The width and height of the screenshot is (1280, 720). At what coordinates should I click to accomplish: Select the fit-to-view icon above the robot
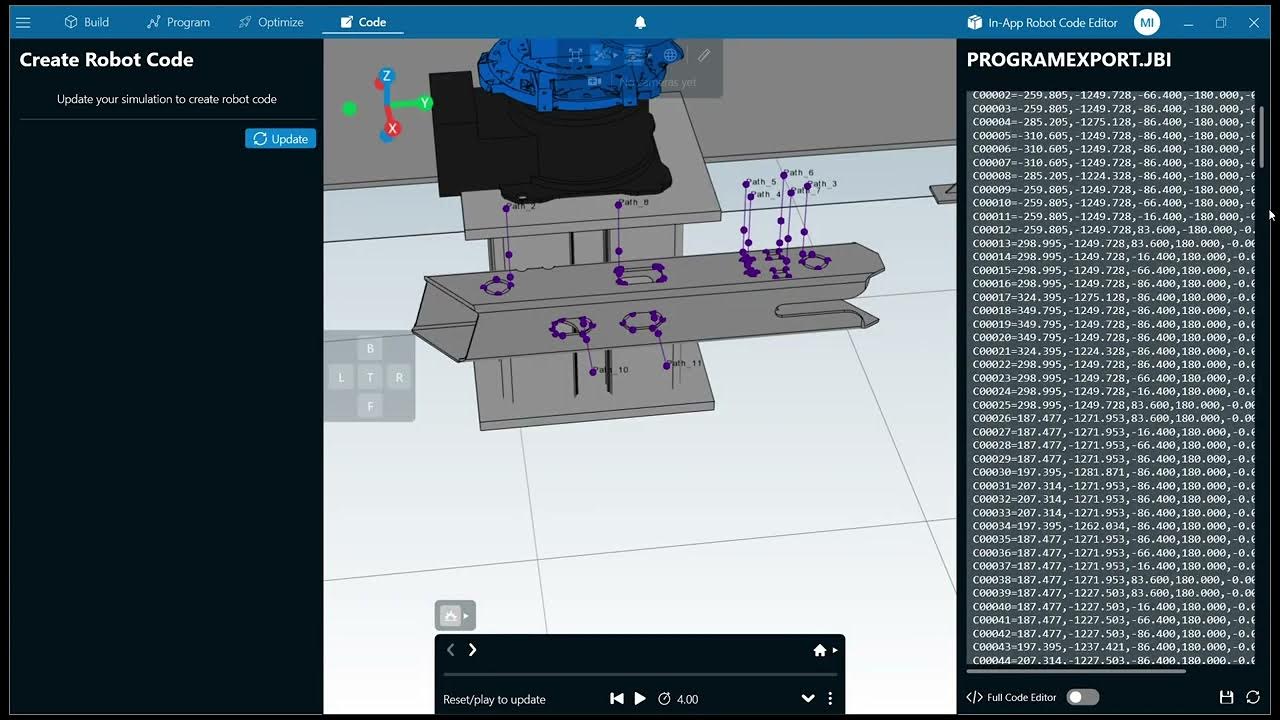point(576,55)
